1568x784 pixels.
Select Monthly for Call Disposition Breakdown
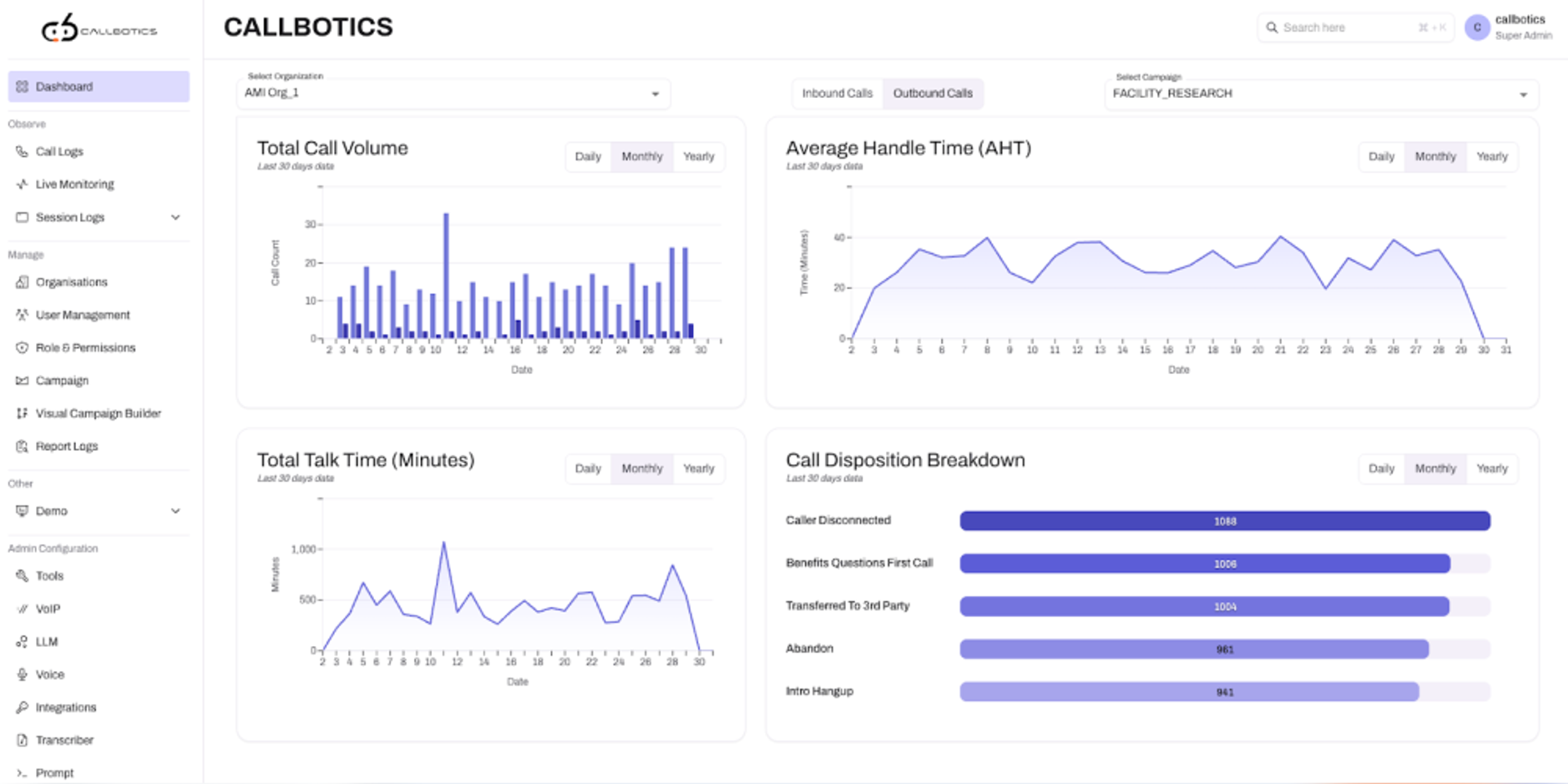coord(1436,469)
